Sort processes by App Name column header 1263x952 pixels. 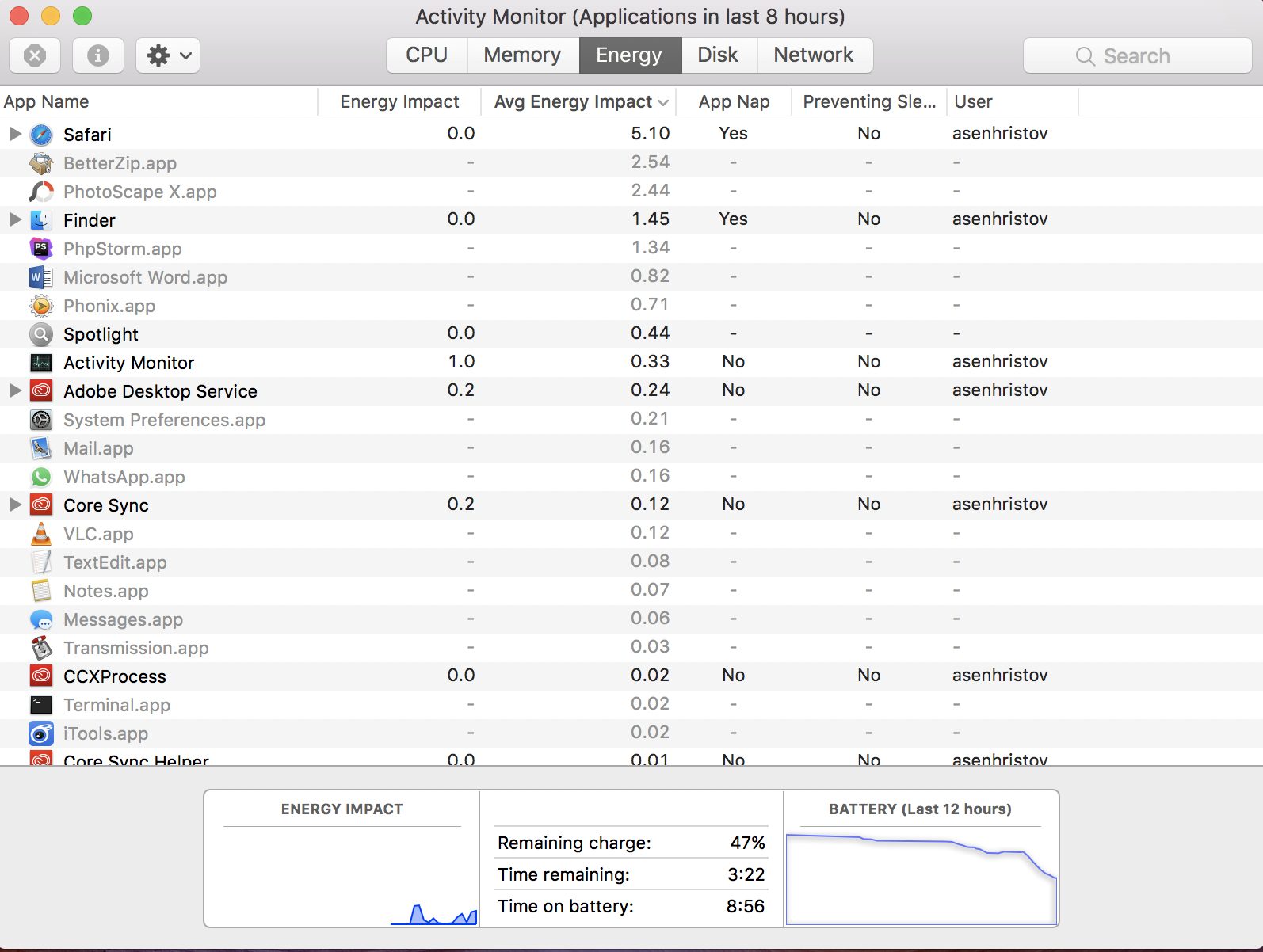click(48, 102)
